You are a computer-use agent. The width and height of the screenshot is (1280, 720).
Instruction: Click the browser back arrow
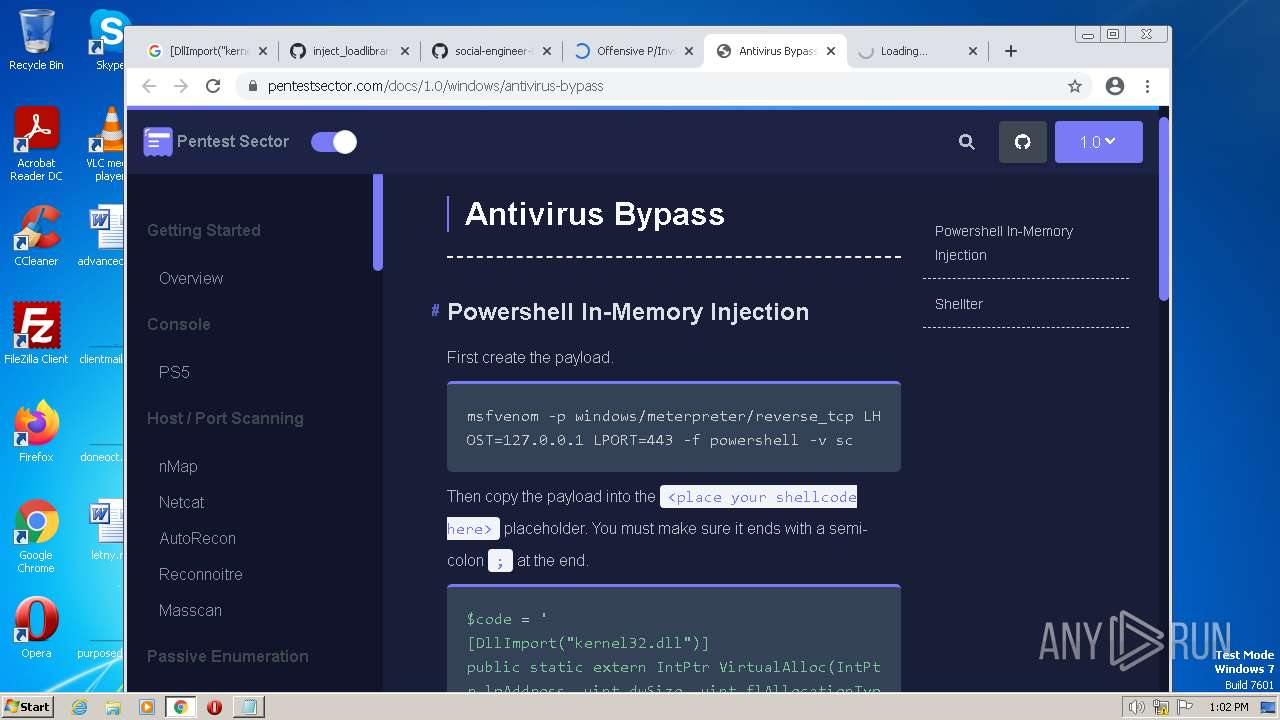tap(149, 86)
